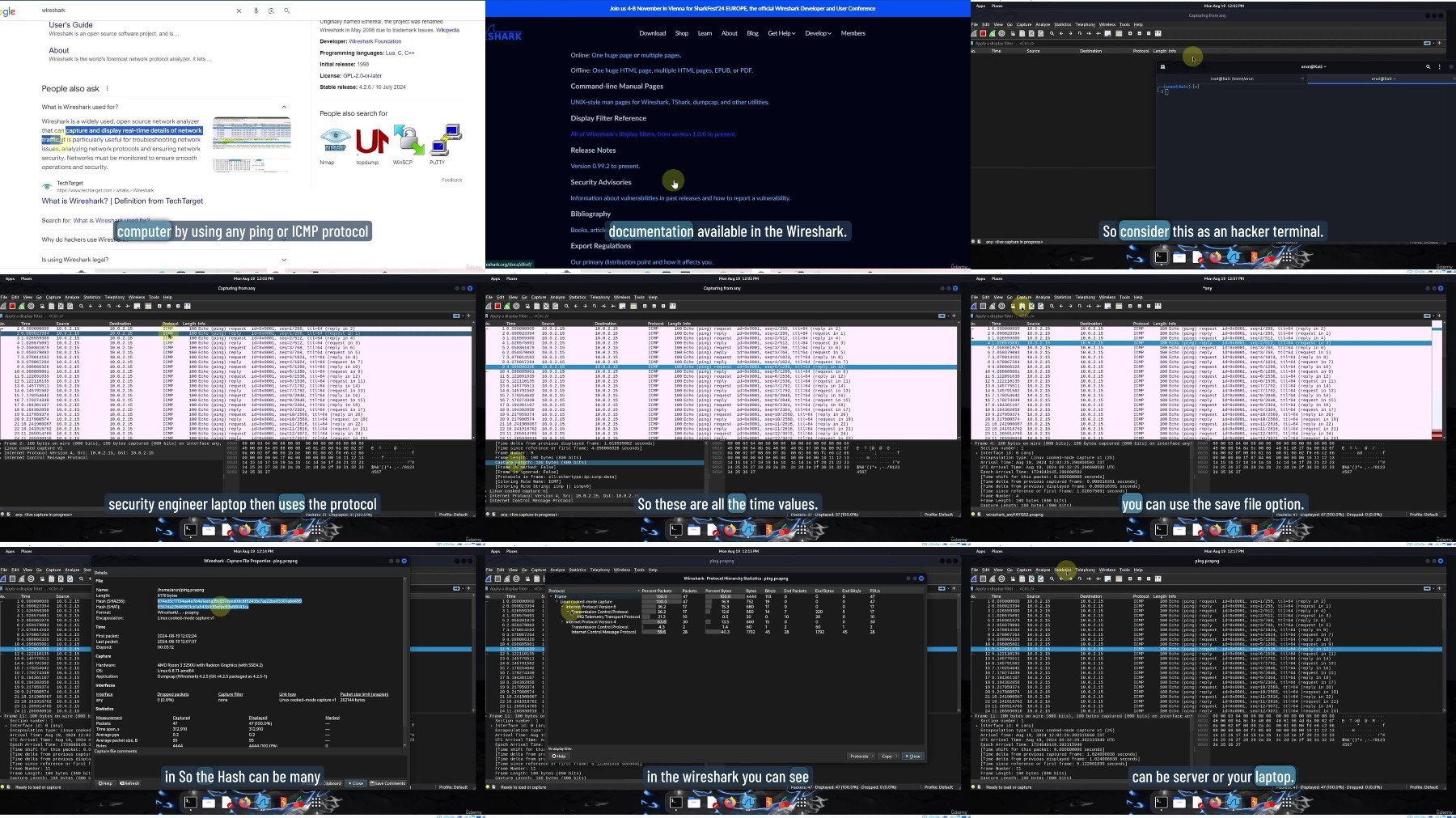The width and height of the screenshot is (1456, 818).
Task: Open Apps menu in hacker terminal frame top panel
Action: [980, 6]
